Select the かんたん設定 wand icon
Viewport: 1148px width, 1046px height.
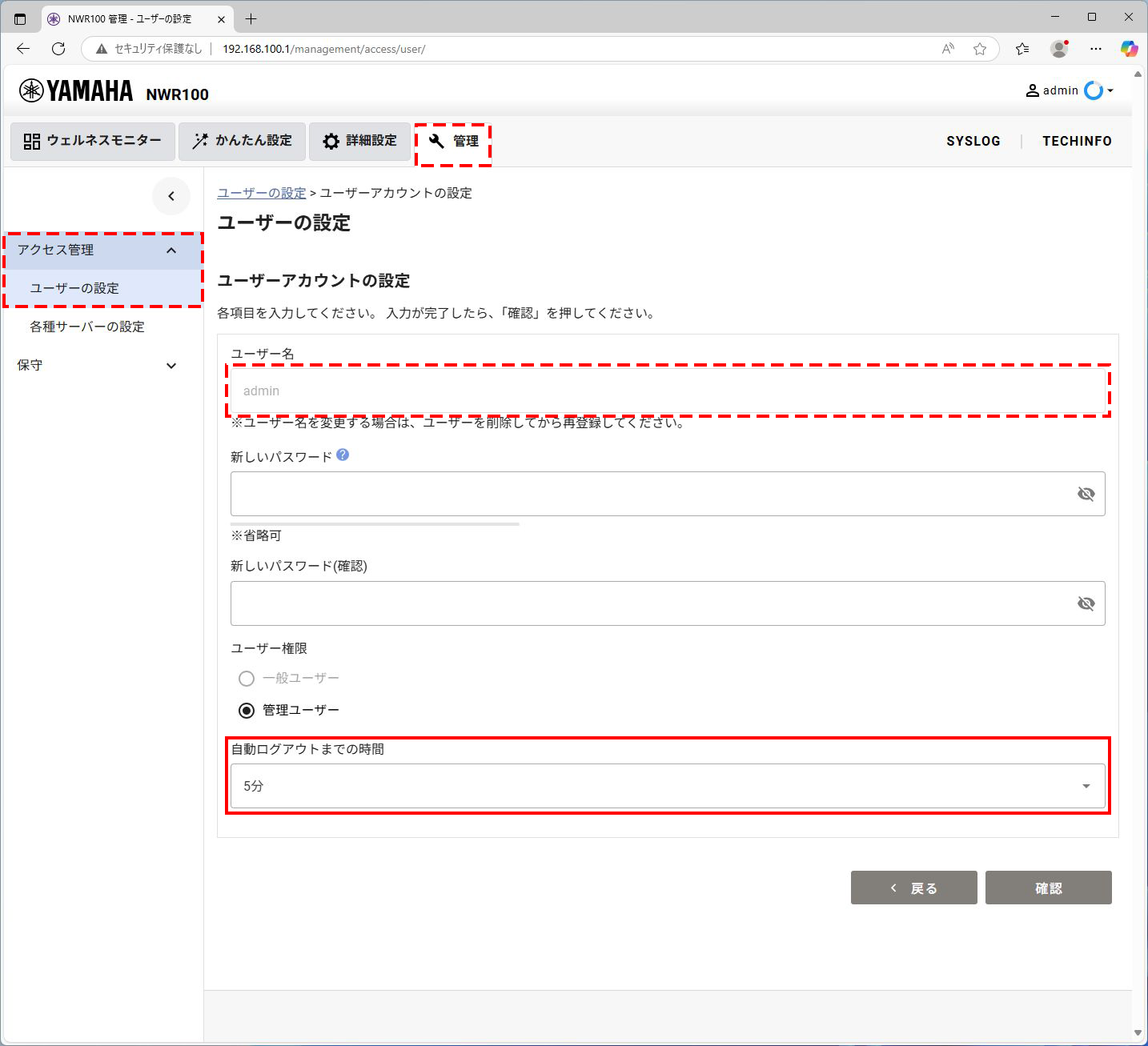tap(200, 141)
